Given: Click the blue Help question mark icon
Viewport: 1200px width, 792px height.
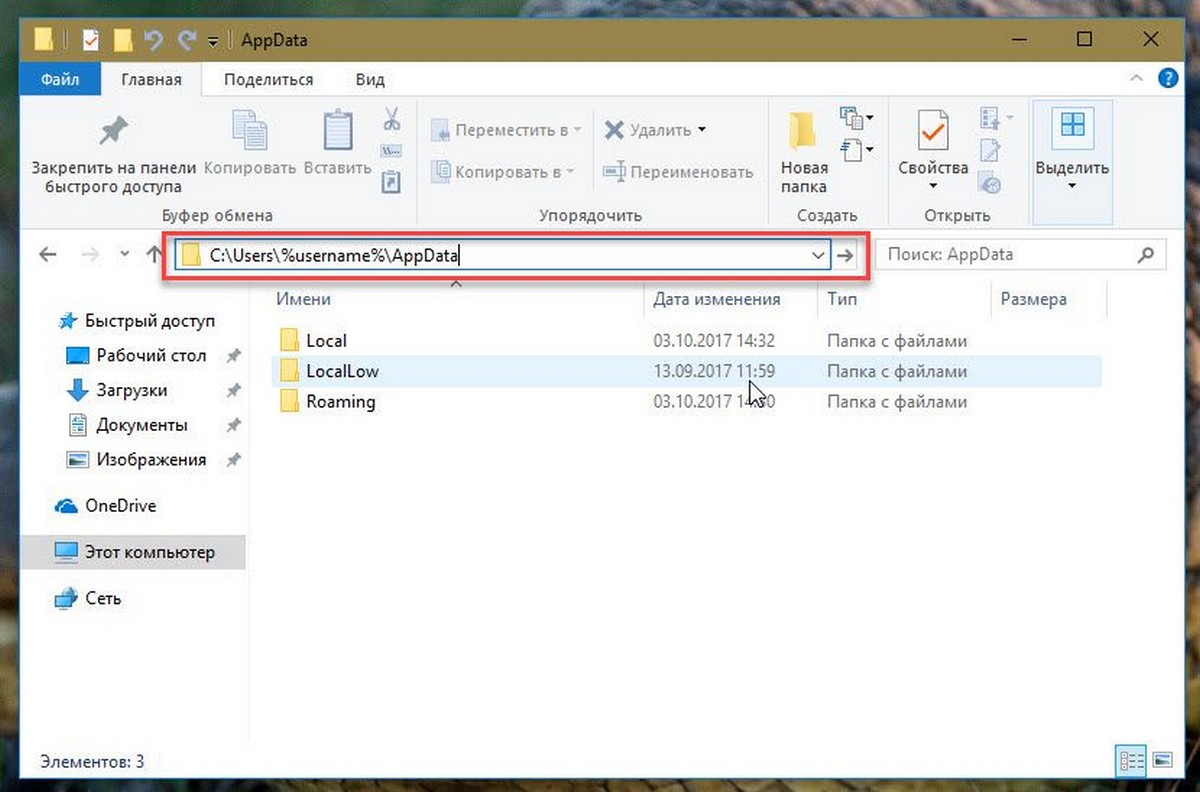Looking at the screenshot, I should click(x=1167, y=78).
